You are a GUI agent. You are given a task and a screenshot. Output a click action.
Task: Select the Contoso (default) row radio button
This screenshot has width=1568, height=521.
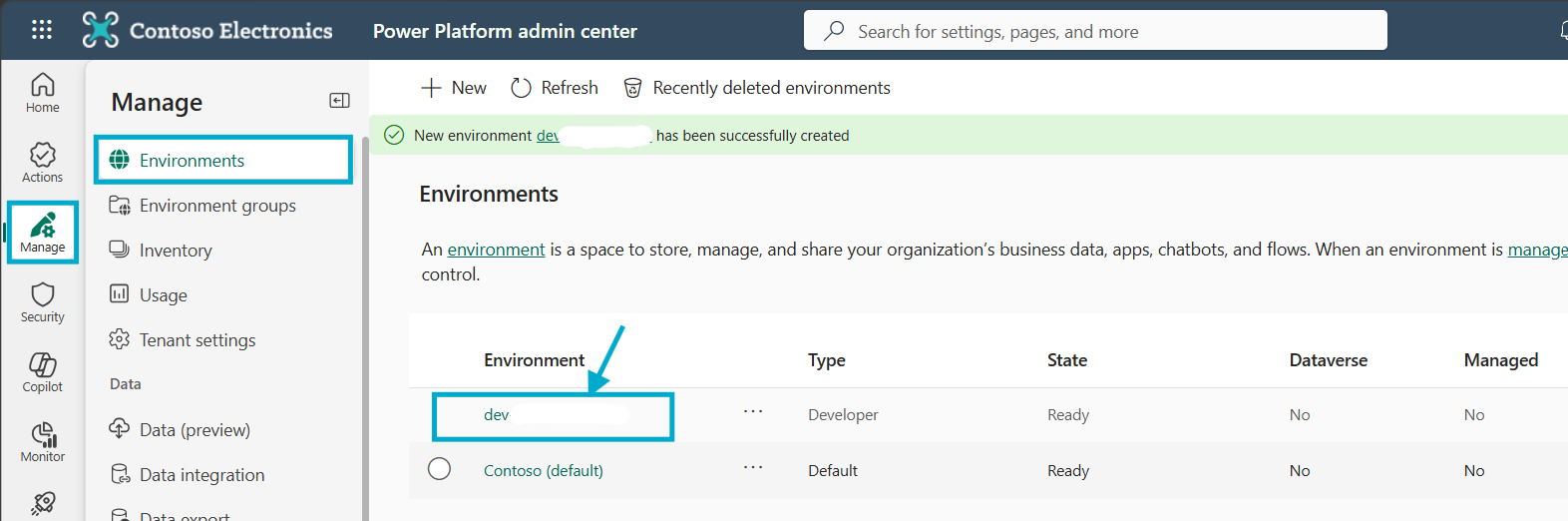coord(439,469)
